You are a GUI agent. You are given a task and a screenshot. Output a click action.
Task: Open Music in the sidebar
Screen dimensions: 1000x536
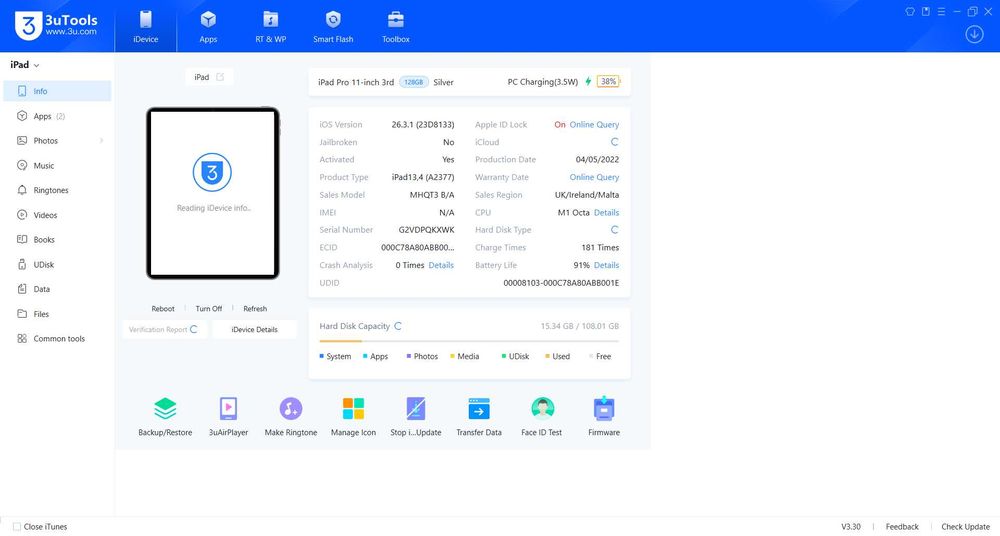(57, 165)
